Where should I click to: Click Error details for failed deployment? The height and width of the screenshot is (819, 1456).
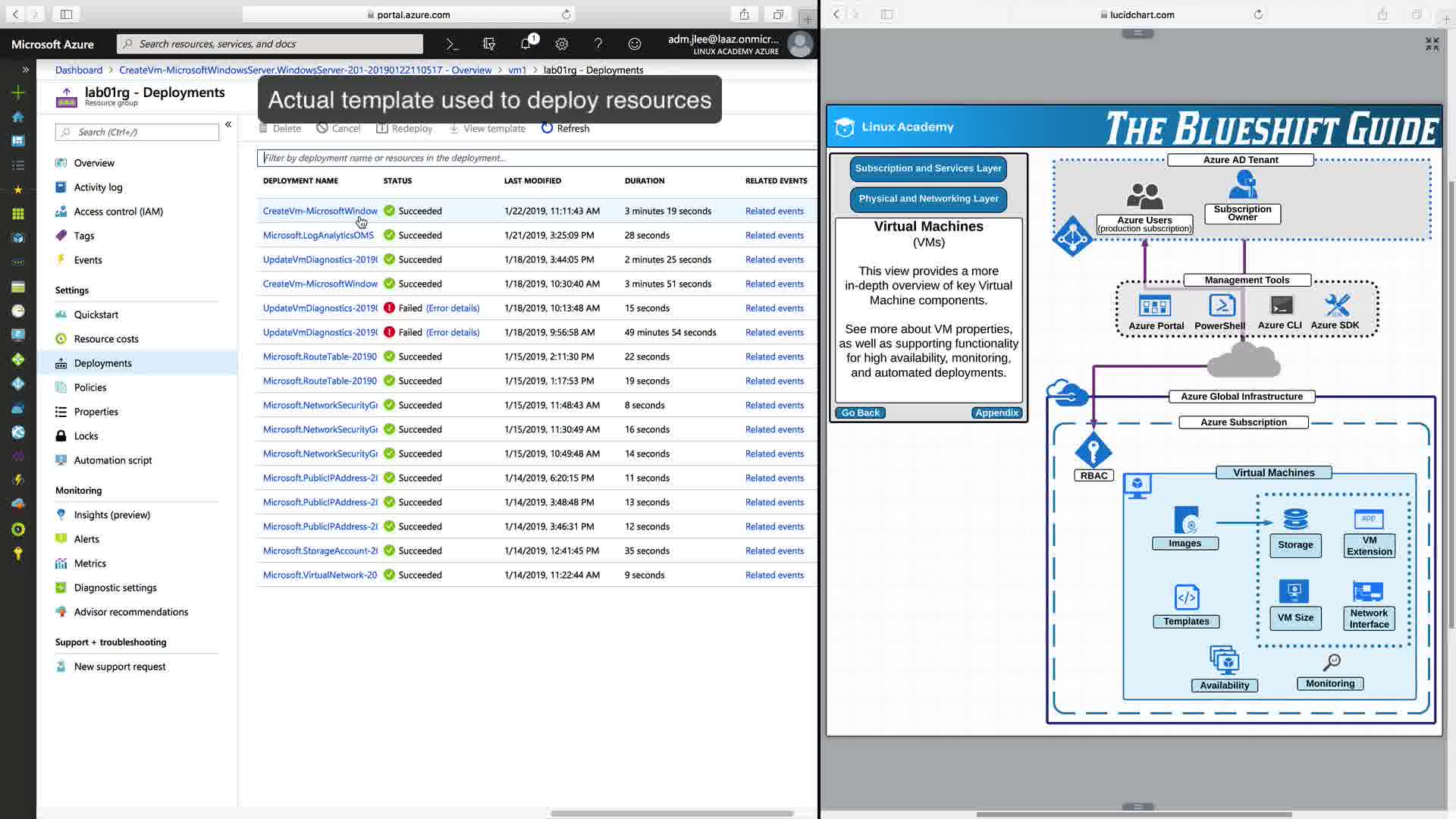pyautogui.click(x=453, y=308)
